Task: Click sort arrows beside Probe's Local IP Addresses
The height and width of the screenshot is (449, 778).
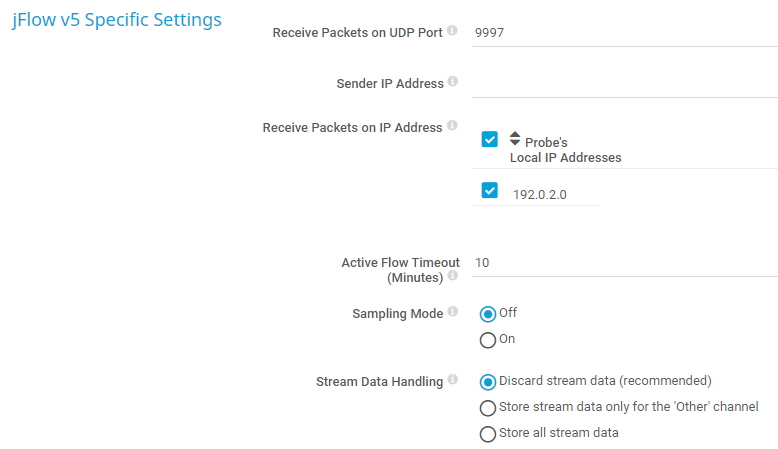Action: 515,139
